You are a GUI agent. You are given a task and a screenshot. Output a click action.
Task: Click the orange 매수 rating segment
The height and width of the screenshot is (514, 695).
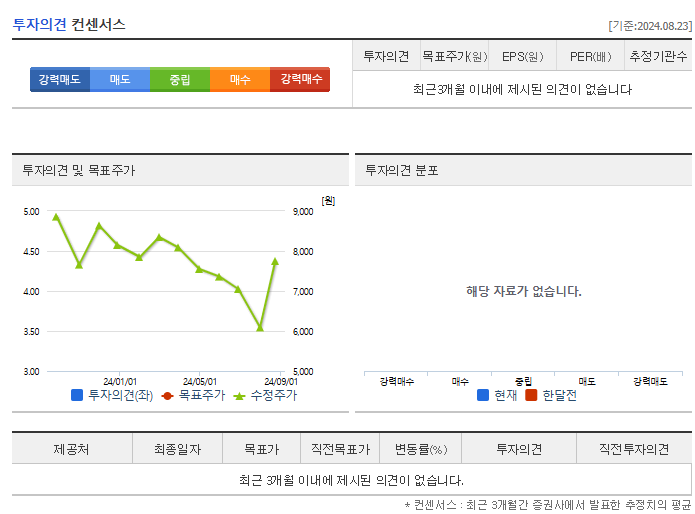coord(240,79)
